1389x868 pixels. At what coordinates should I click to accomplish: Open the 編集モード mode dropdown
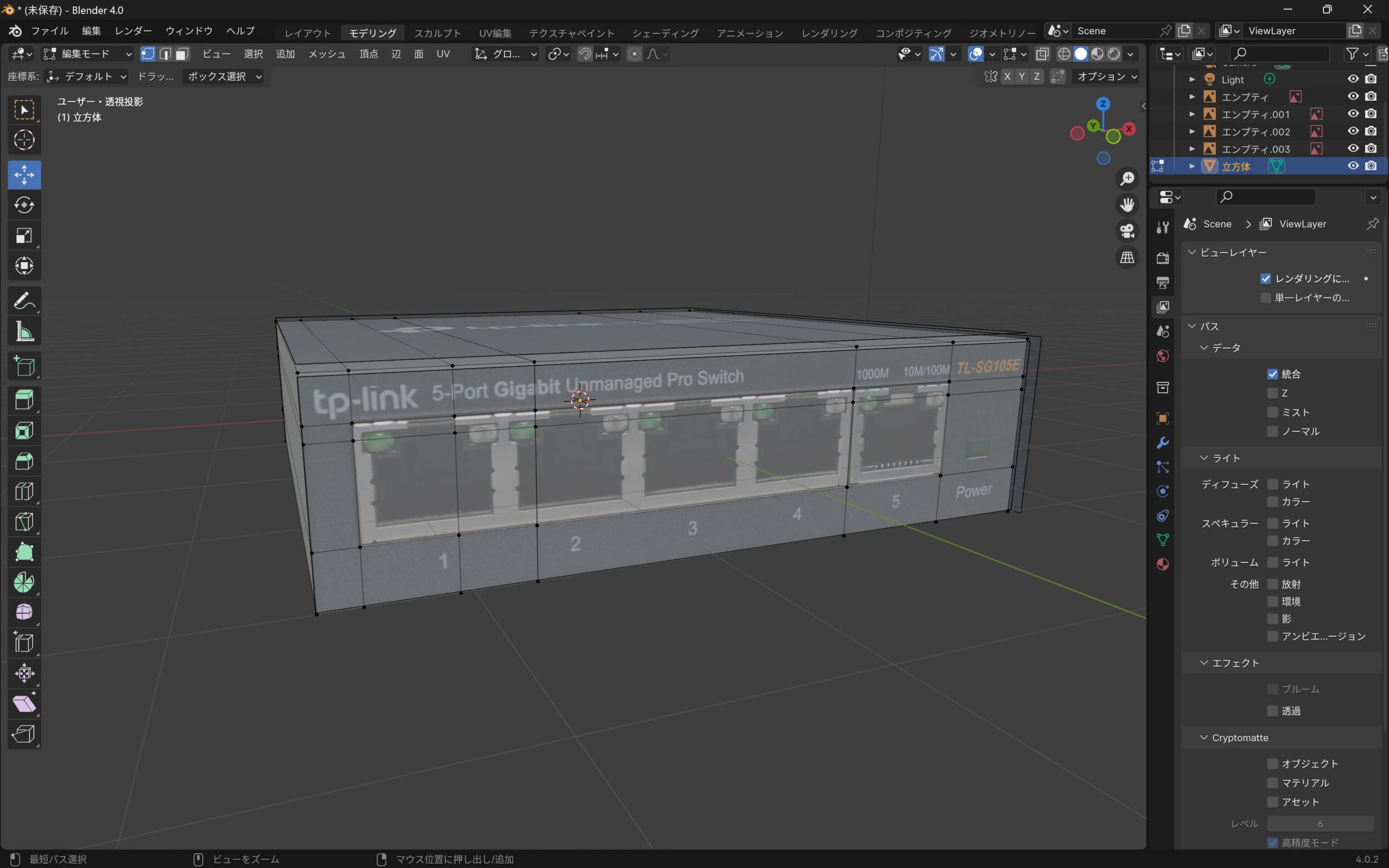[88, 54]
